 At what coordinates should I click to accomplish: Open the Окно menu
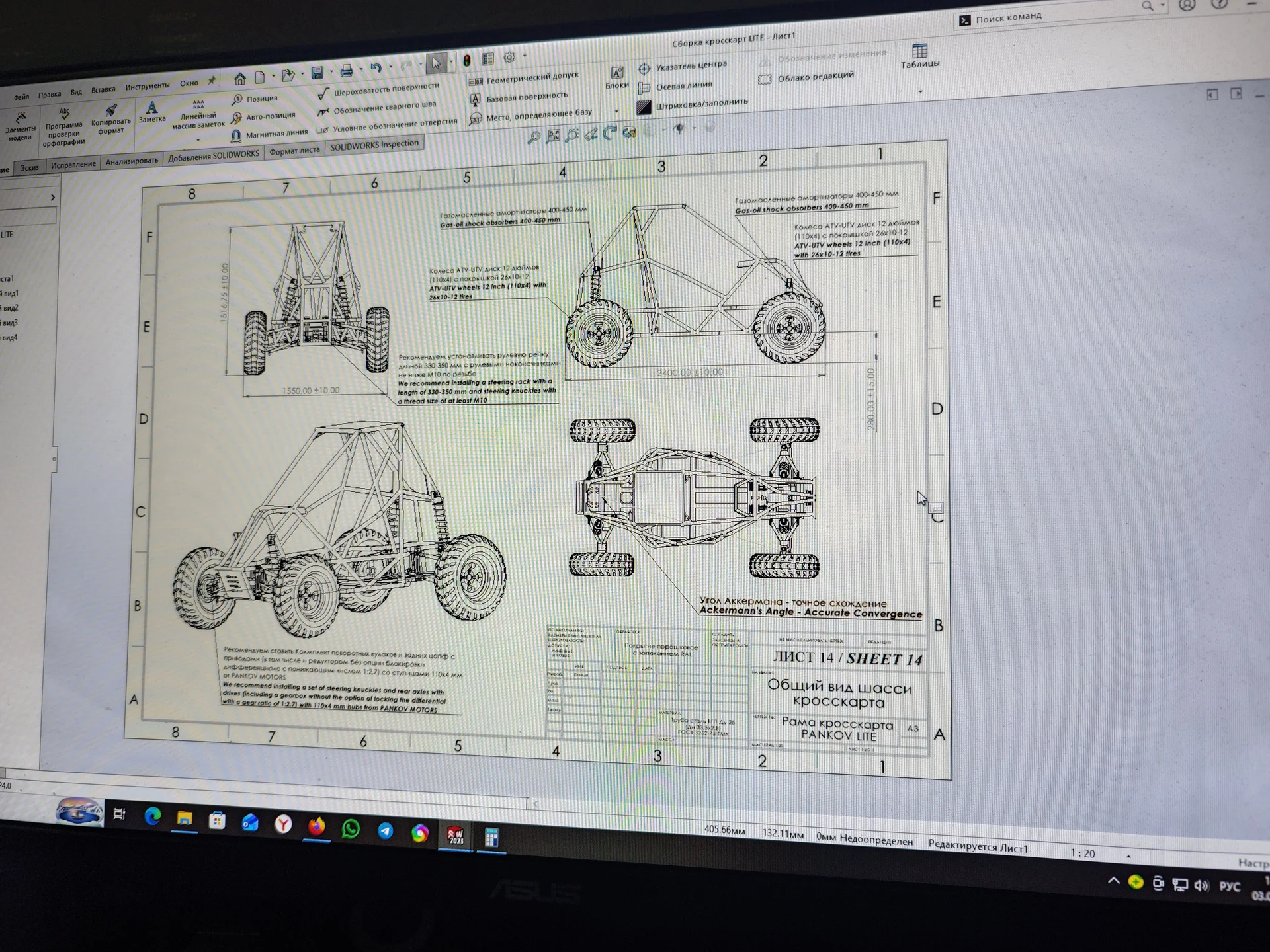point(189,83)
